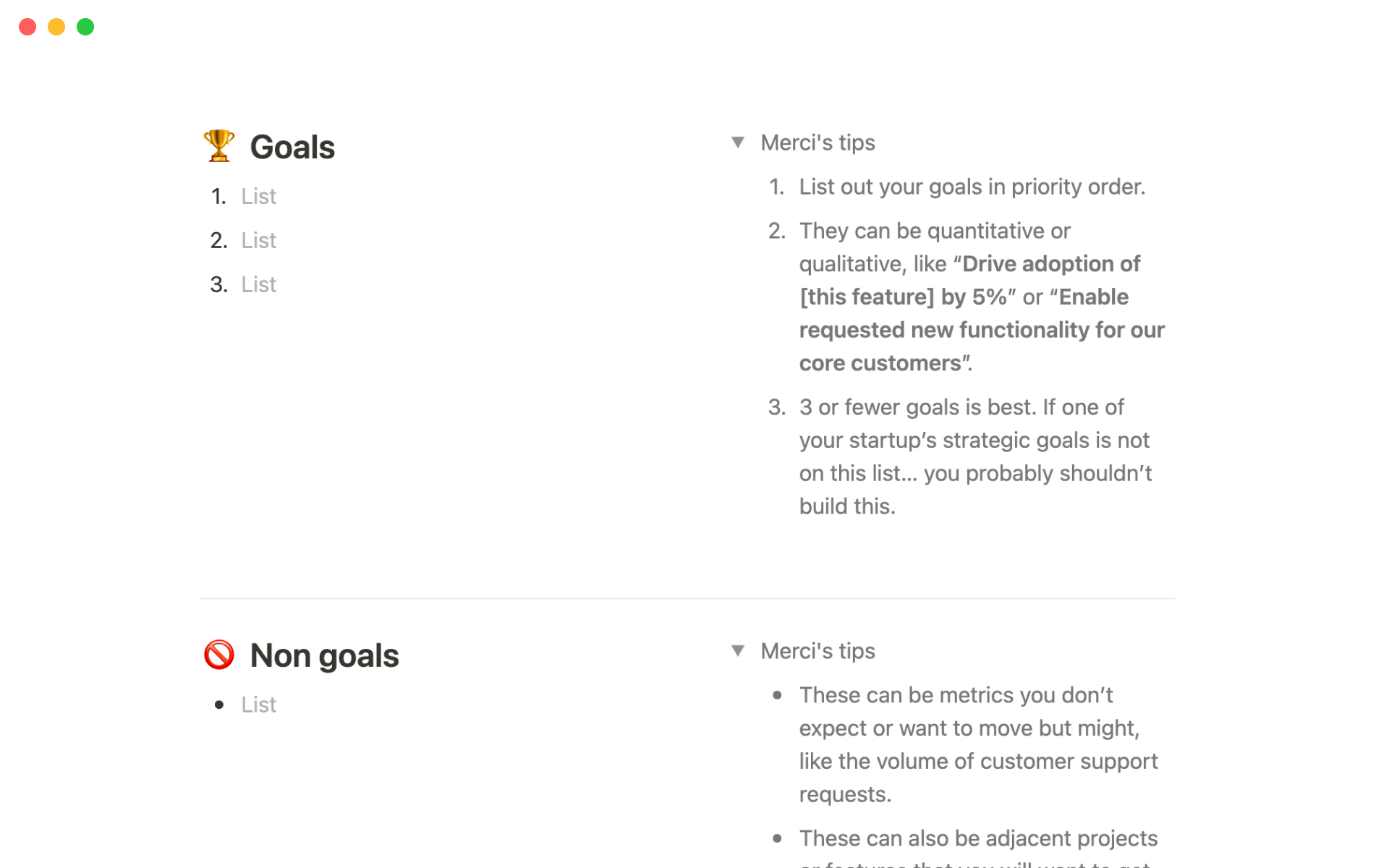Click the 'Merci's tips' label in Goals section
The image size is (1389, 868).
coord(817,142)
